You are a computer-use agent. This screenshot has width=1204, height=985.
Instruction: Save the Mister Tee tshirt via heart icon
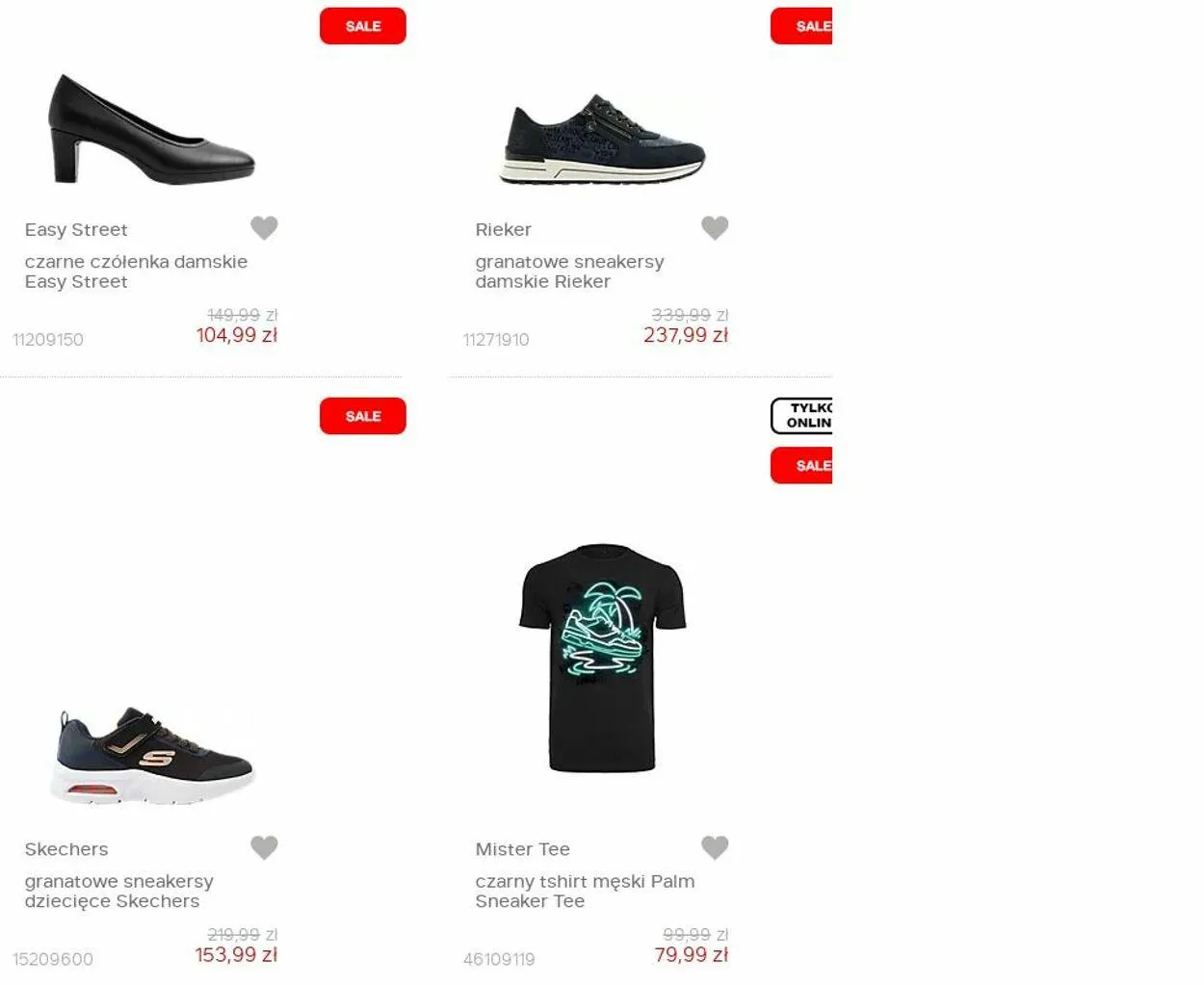715,847
